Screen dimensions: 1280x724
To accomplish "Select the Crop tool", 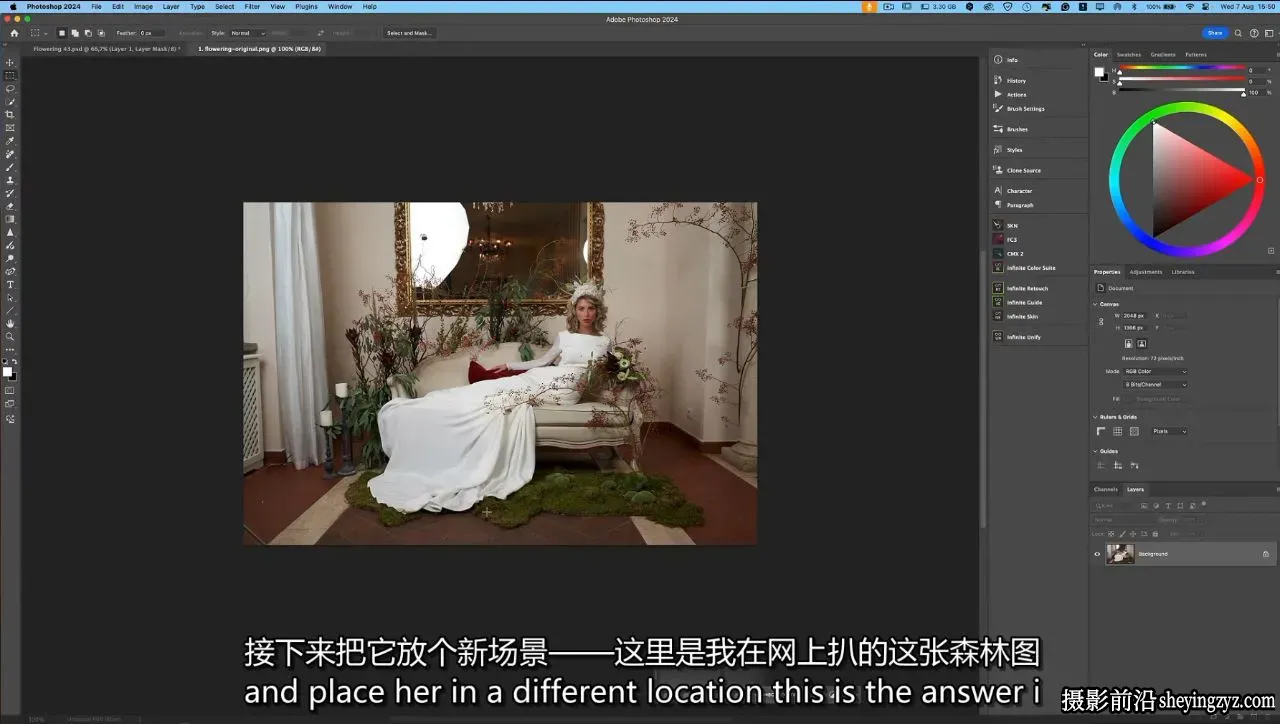I will (x=10, y=115).
